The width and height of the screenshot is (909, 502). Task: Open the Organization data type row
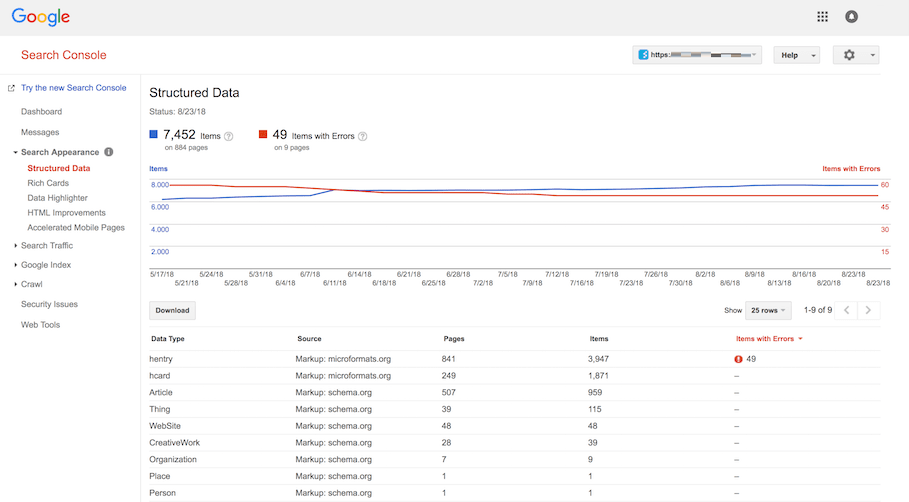514,460
